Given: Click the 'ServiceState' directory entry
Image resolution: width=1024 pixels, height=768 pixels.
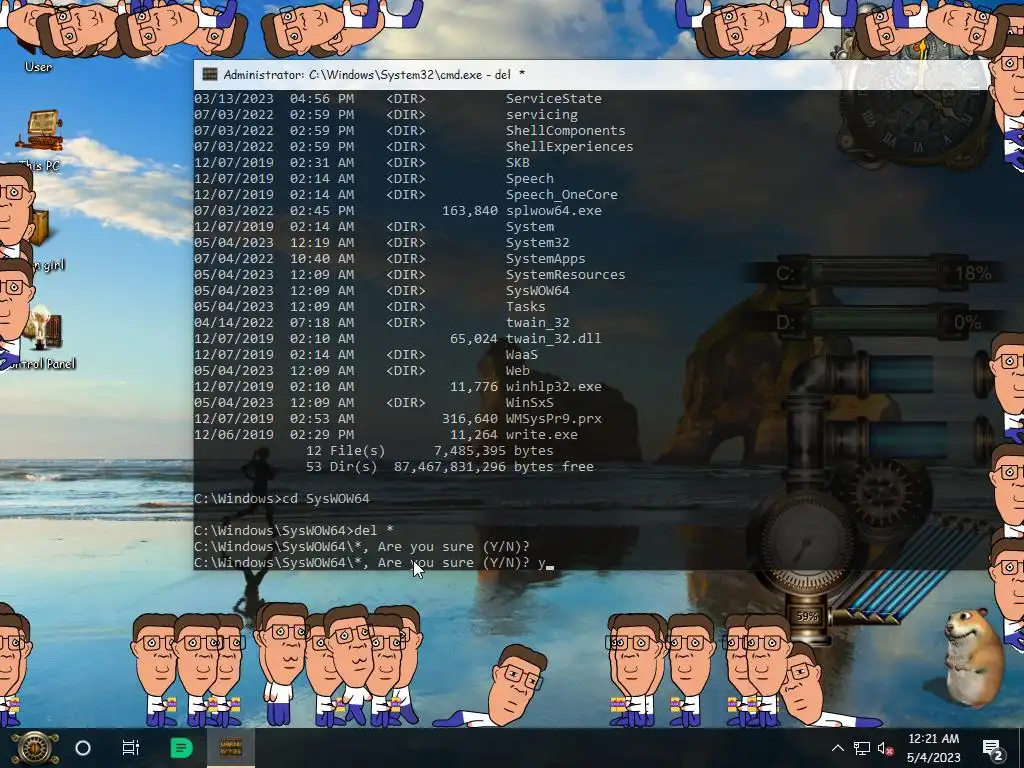Looking at the screenshot, I should click(554, 99).
